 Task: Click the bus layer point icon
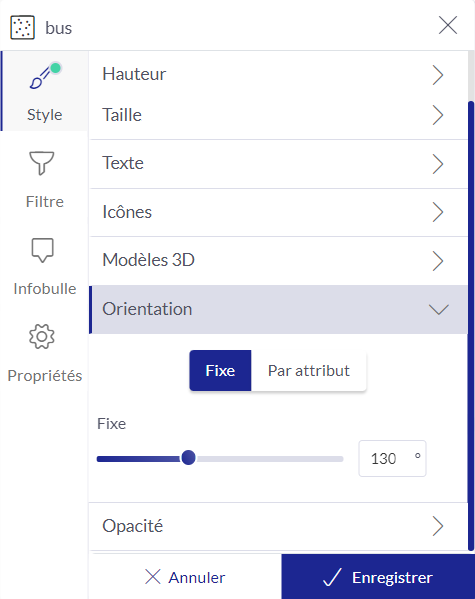point(23,28)
